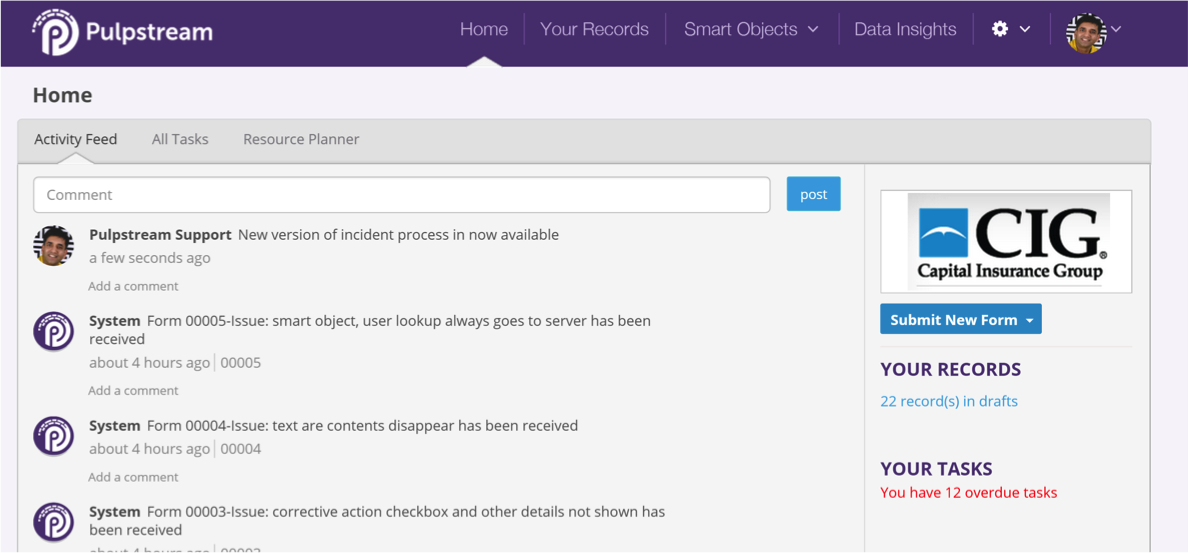Click Pulpstream Support avatar in feed

click(x=54, y=246)
